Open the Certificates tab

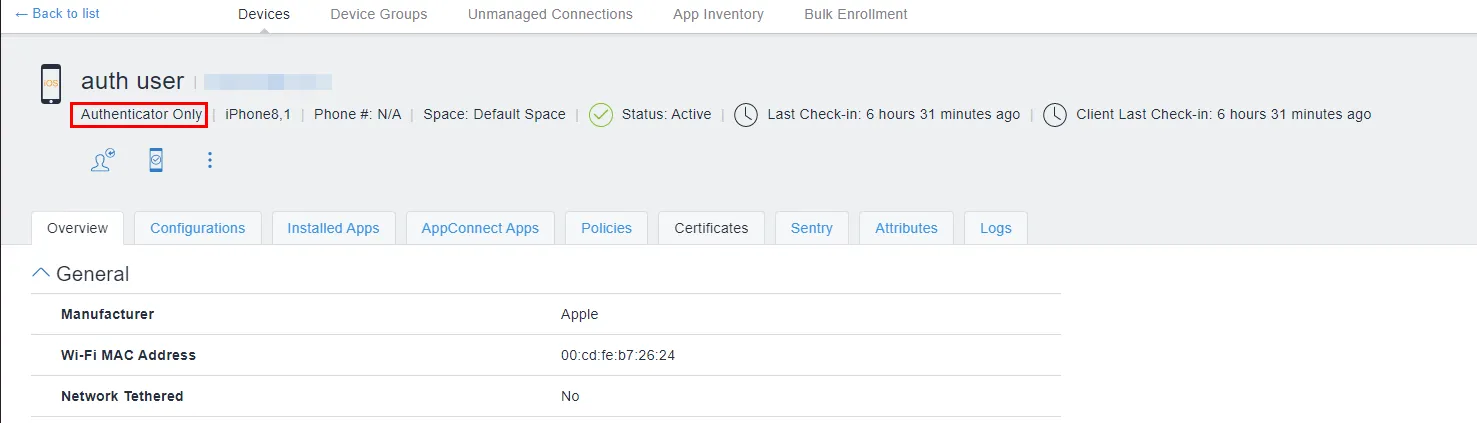[x=711, y=228]
